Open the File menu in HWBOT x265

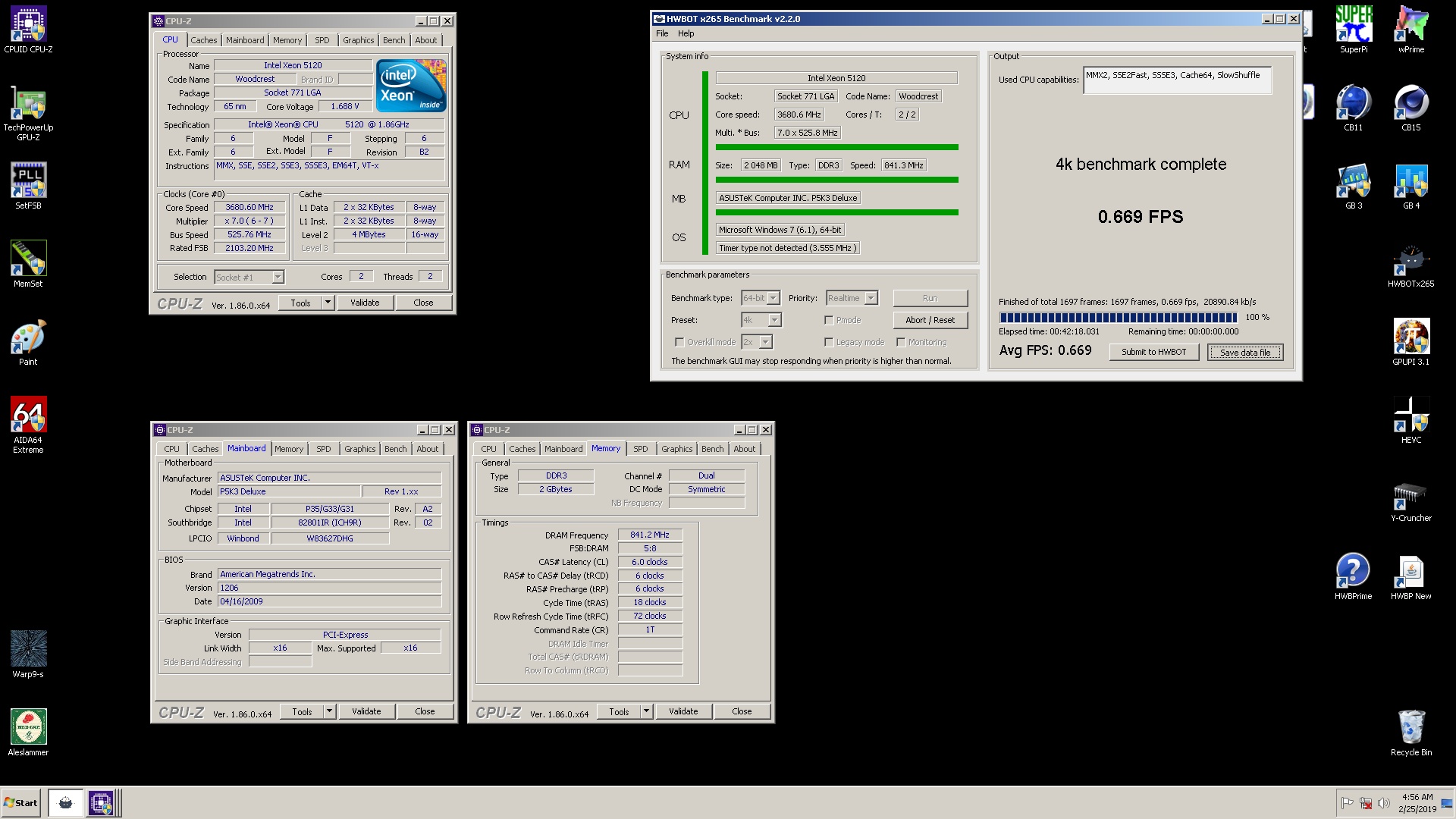[x=662, y=33]
